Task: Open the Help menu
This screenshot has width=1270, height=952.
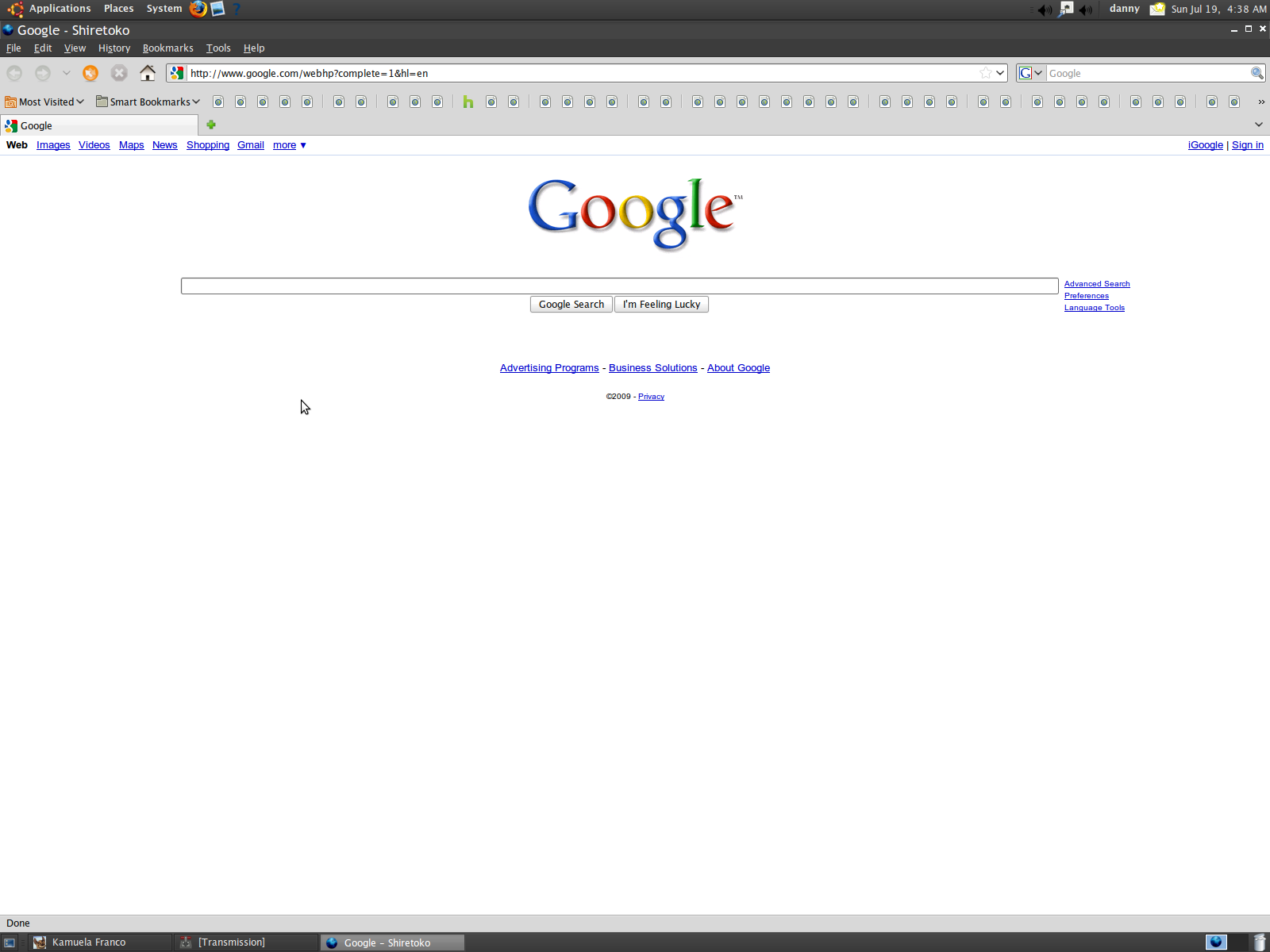Action: 254,48
